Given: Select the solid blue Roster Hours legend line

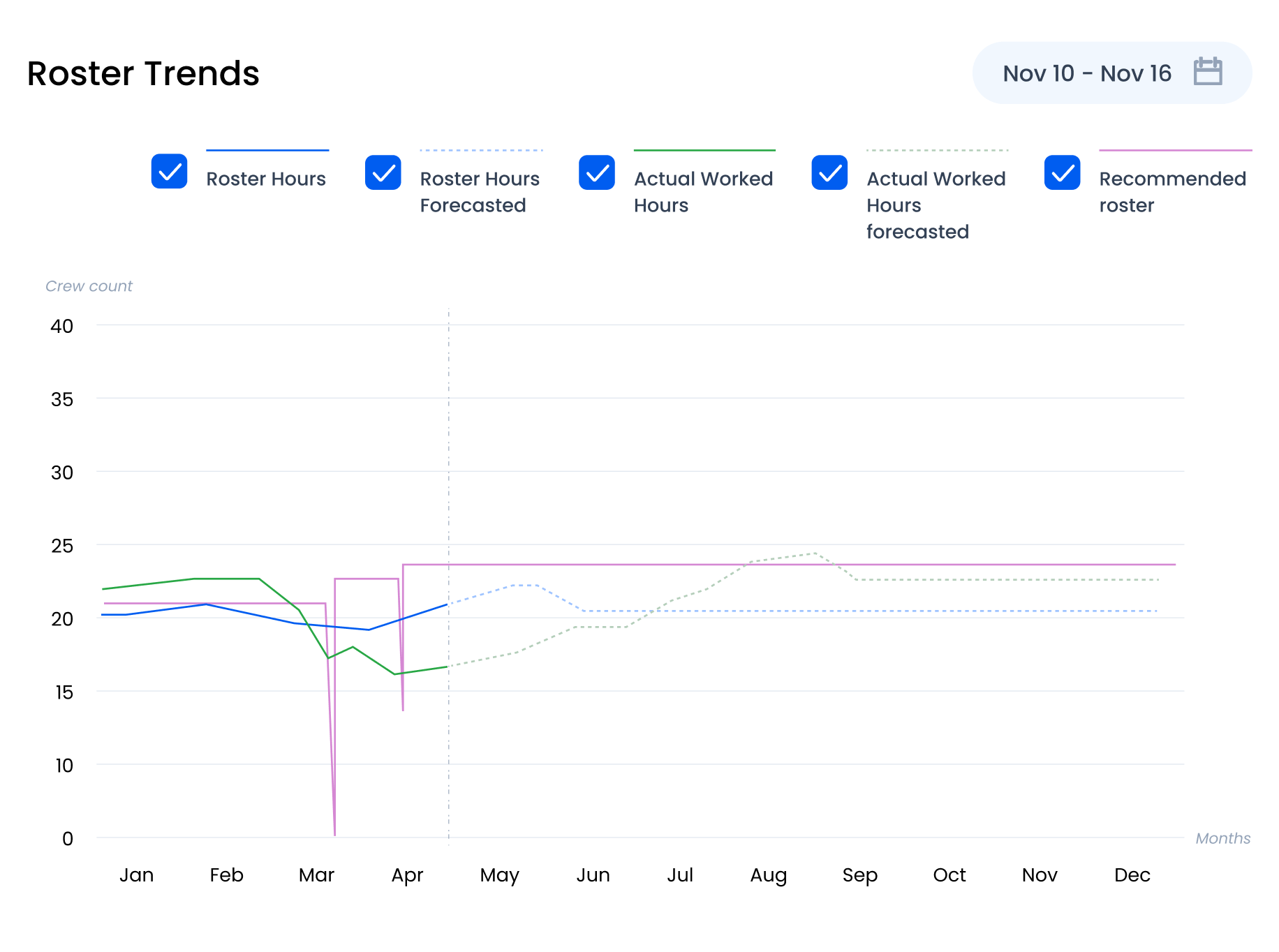Looking at the screenshot, I should (x=267, y=150).
